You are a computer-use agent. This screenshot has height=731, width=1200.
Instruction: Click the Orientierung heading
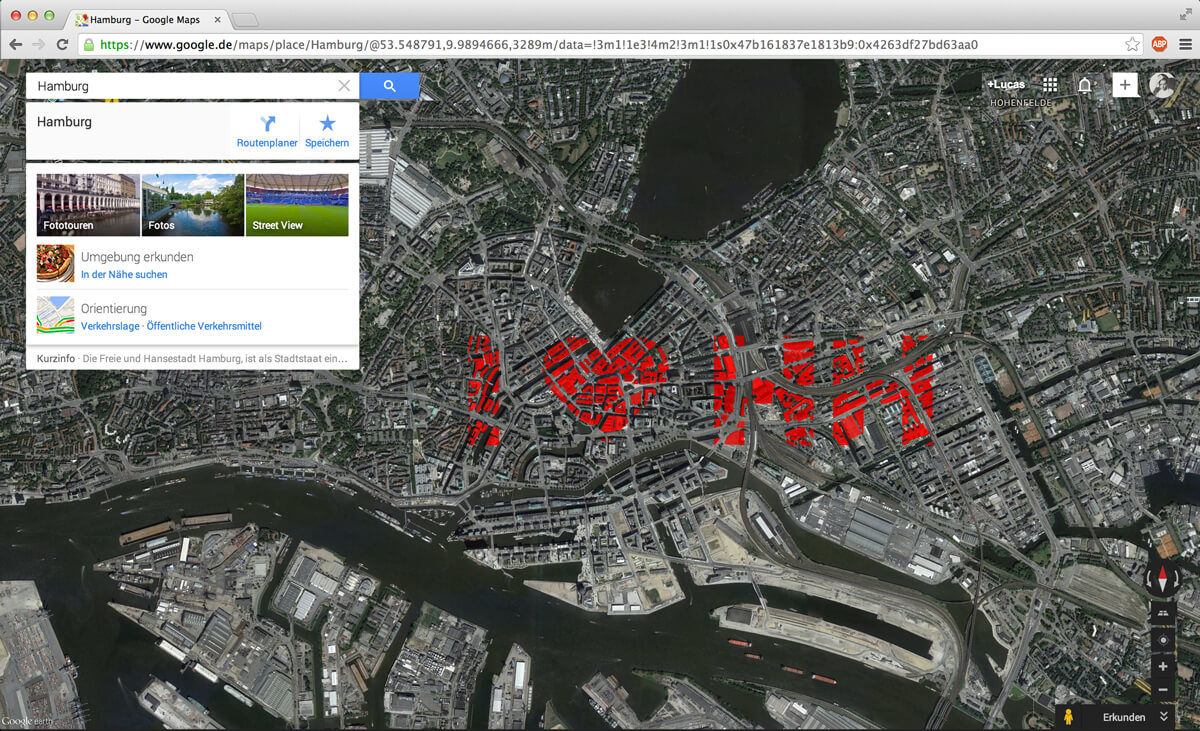pos(114,309)
